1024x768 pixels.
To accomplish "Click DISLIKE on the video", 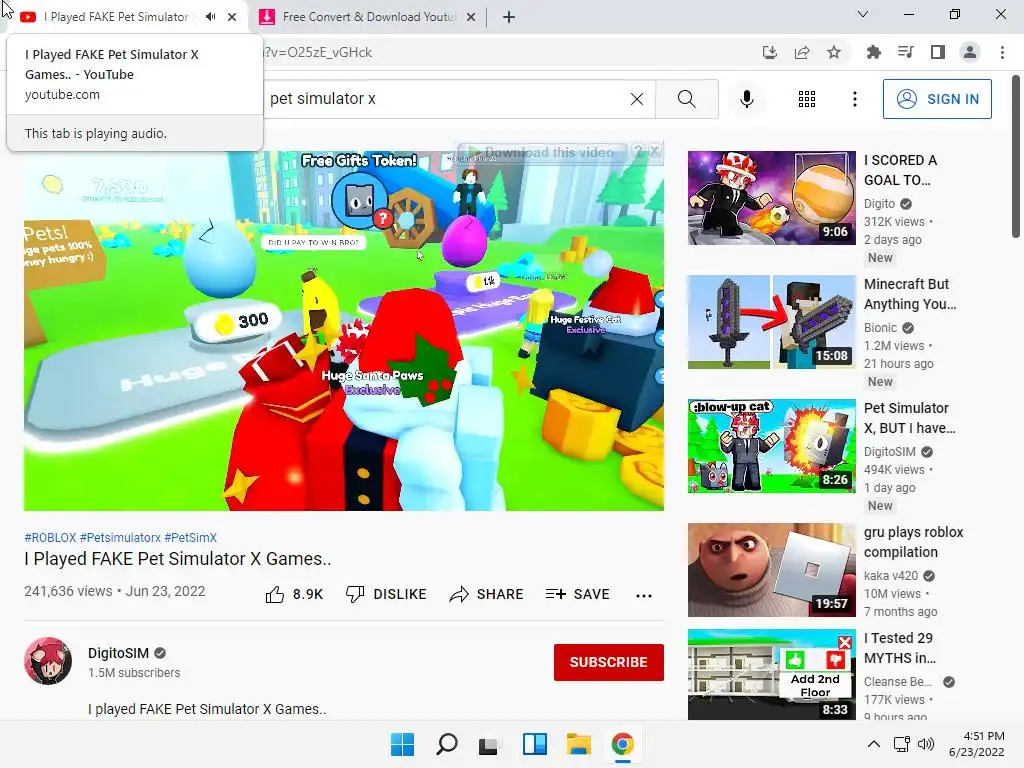I will (386, 594).
